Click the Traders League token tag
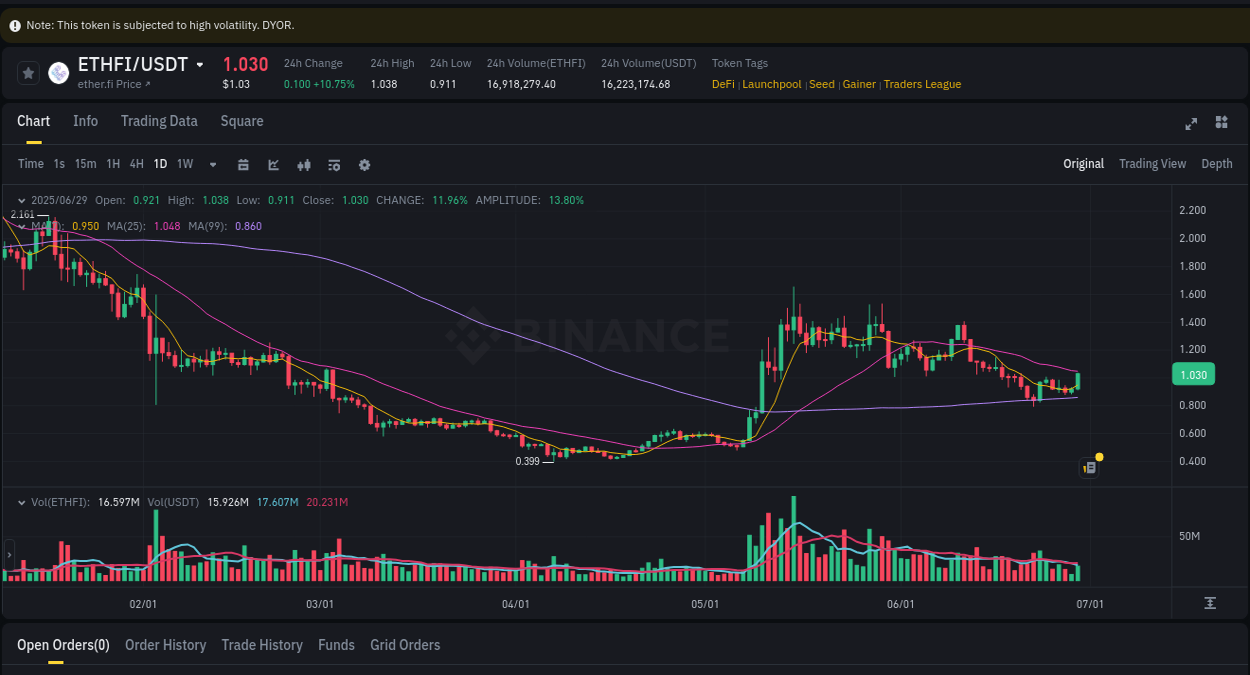 (922, 84)
